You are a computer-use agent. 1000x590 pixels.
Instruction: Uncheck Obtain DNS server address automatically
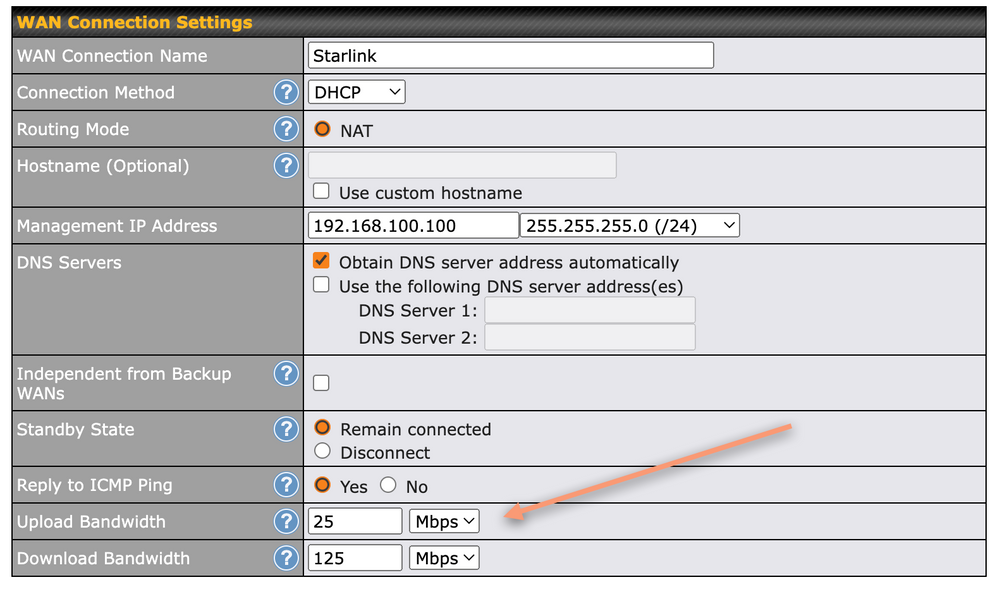click(322, 262)
